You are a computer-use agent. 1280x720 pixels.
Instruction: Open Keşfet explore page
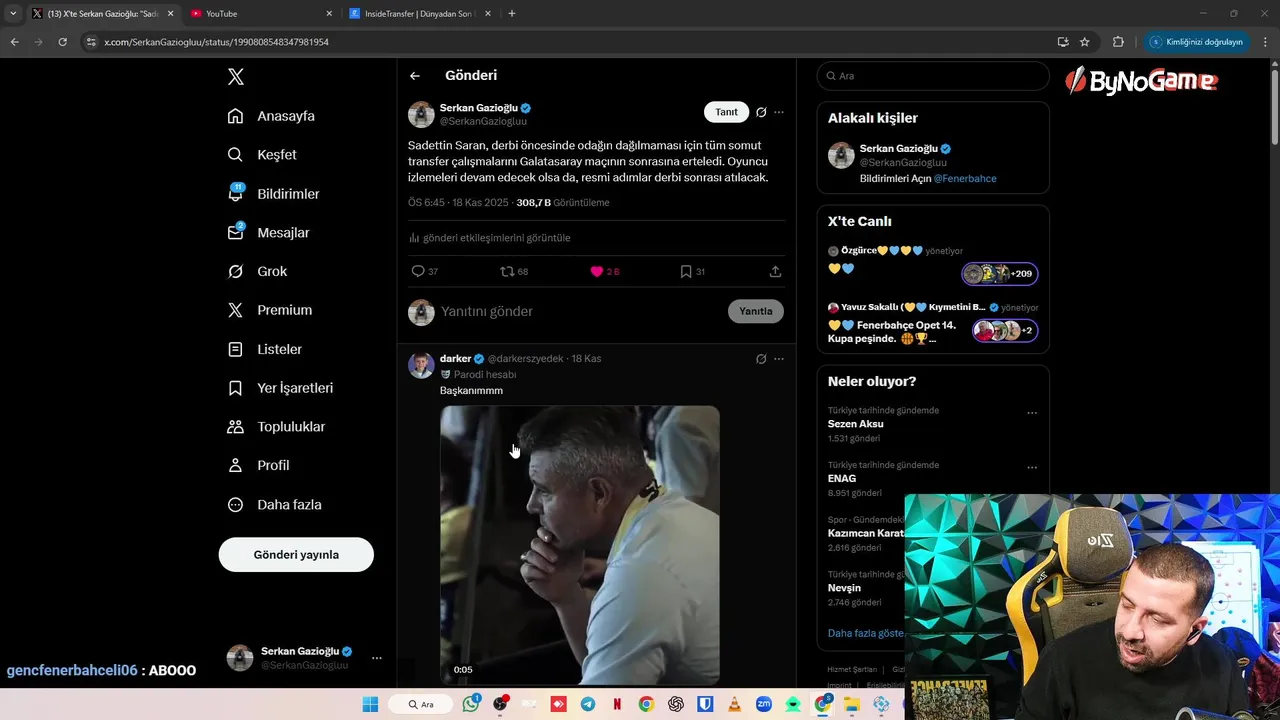[x=262, y=155]
